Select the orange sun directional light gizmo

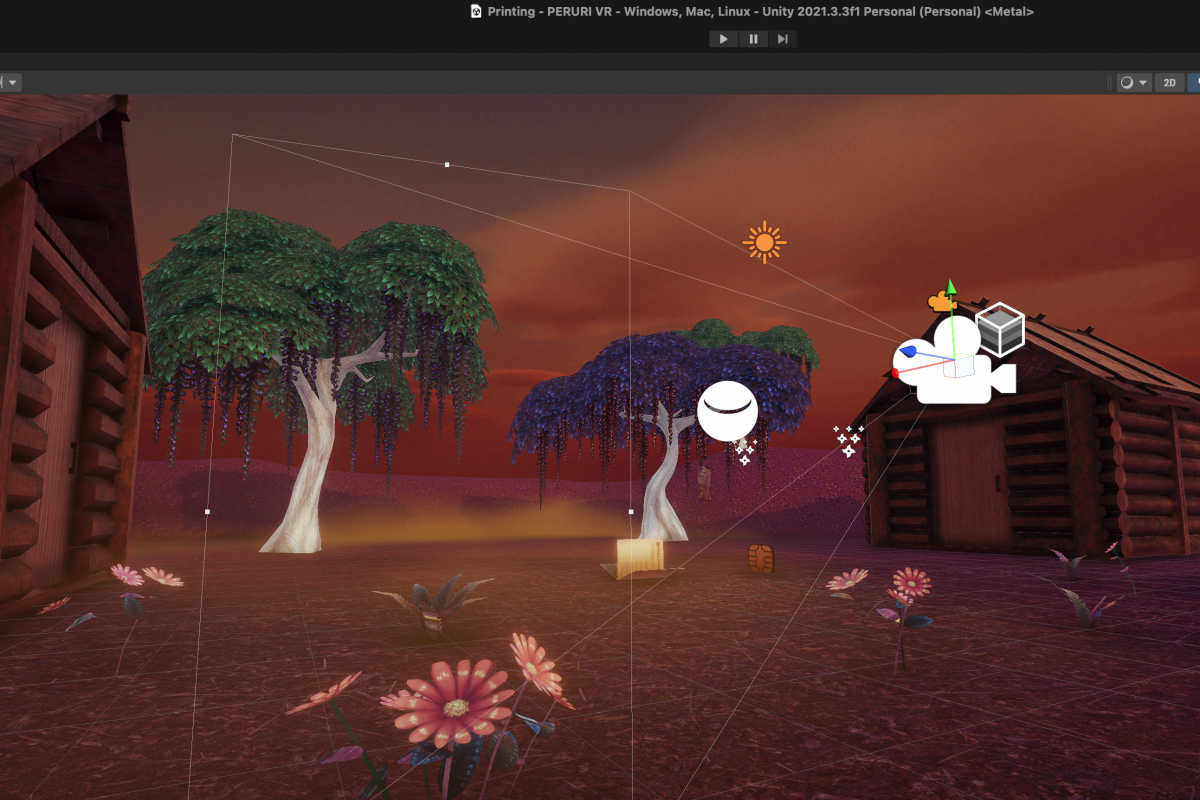pos(764,242)
